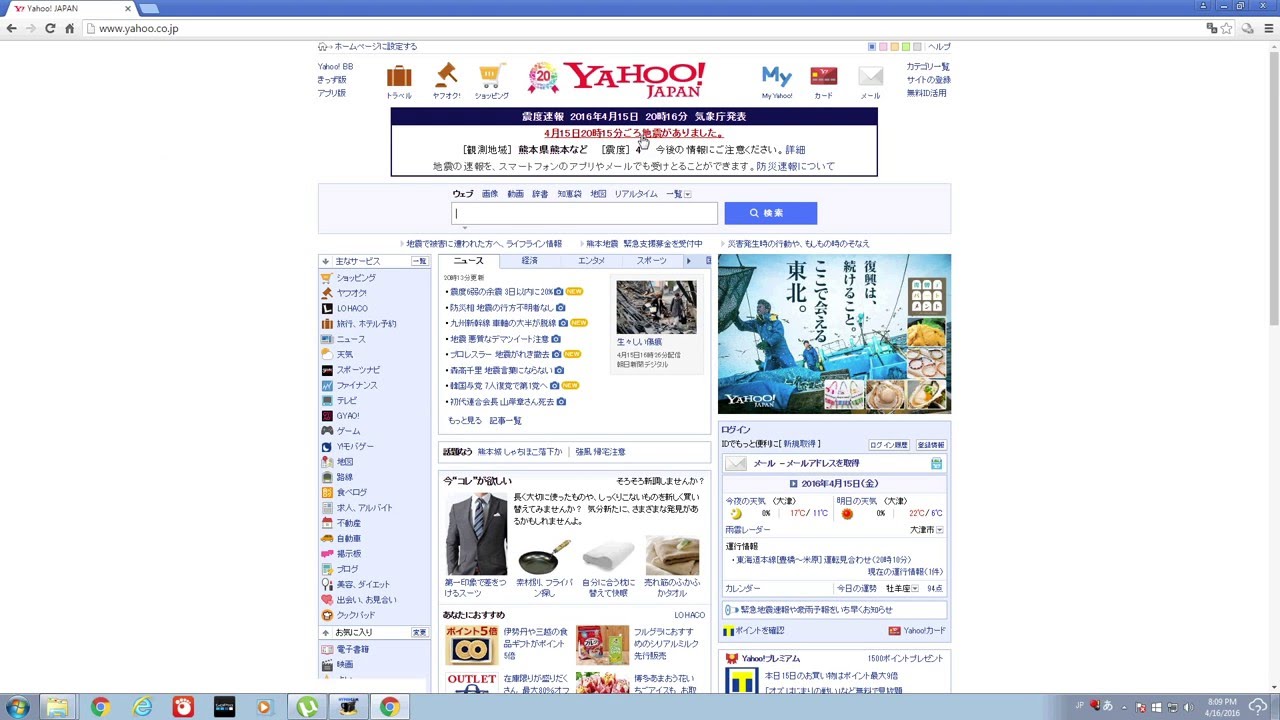Click the 一覧 button beside 主なサービス
1280x720 pixels.
coord(419,262)
